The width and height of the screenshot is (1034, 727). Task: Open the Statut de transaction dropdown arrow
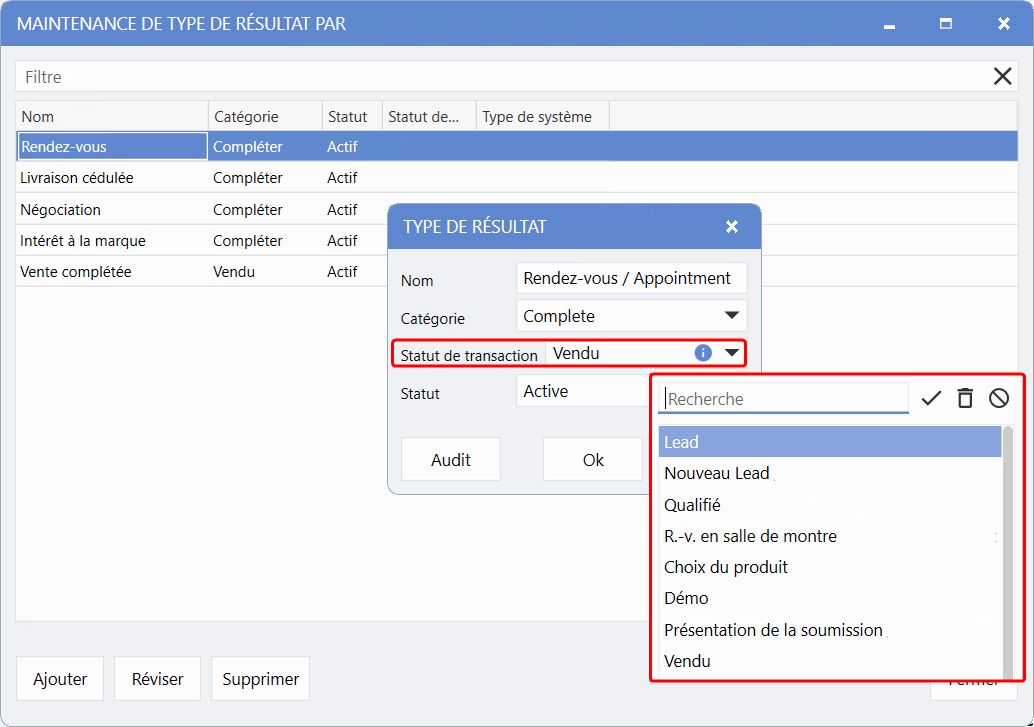click(x=732, y=353)
